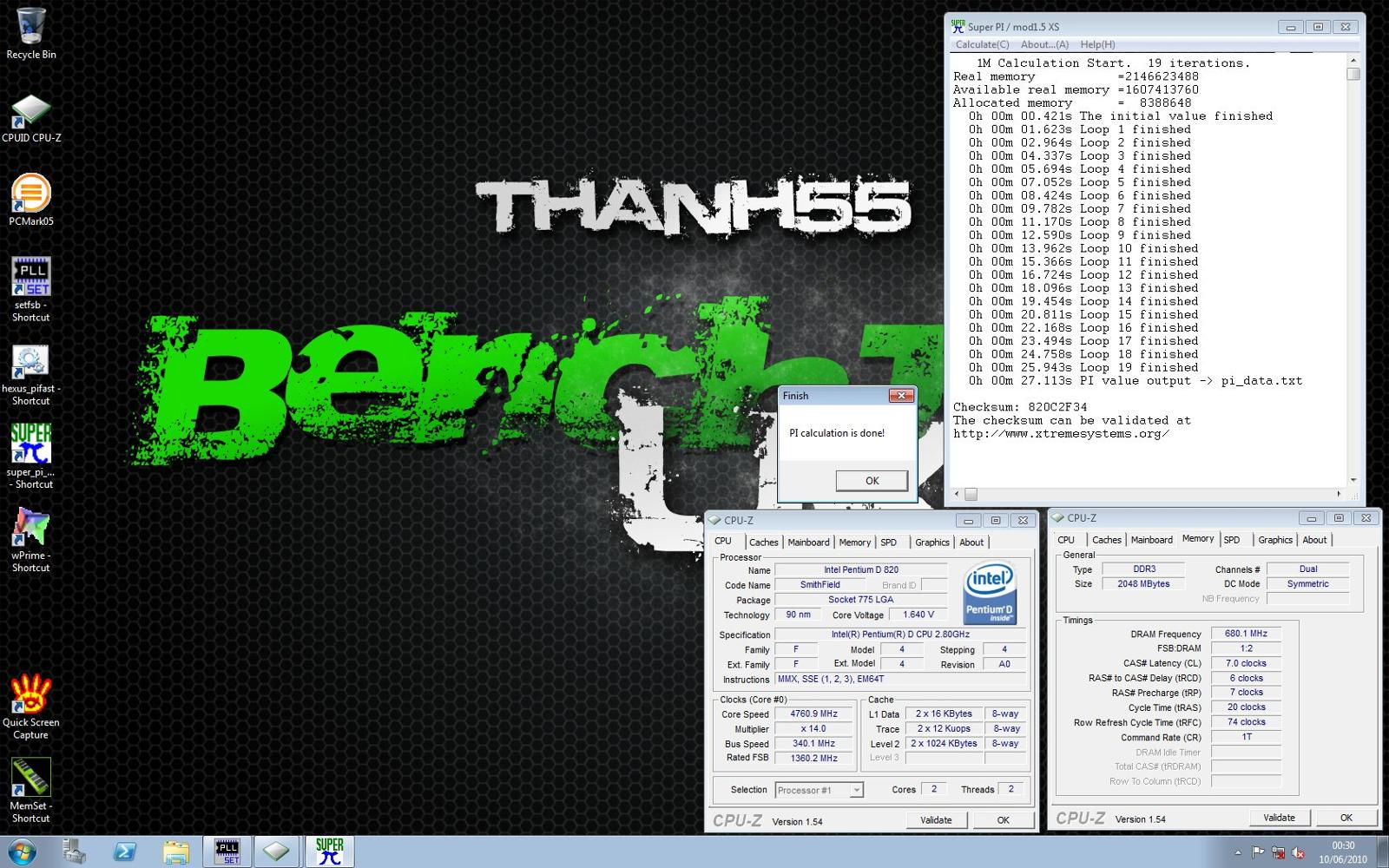Click memory Size value 2048 MBytes

tap(1143, 584)
